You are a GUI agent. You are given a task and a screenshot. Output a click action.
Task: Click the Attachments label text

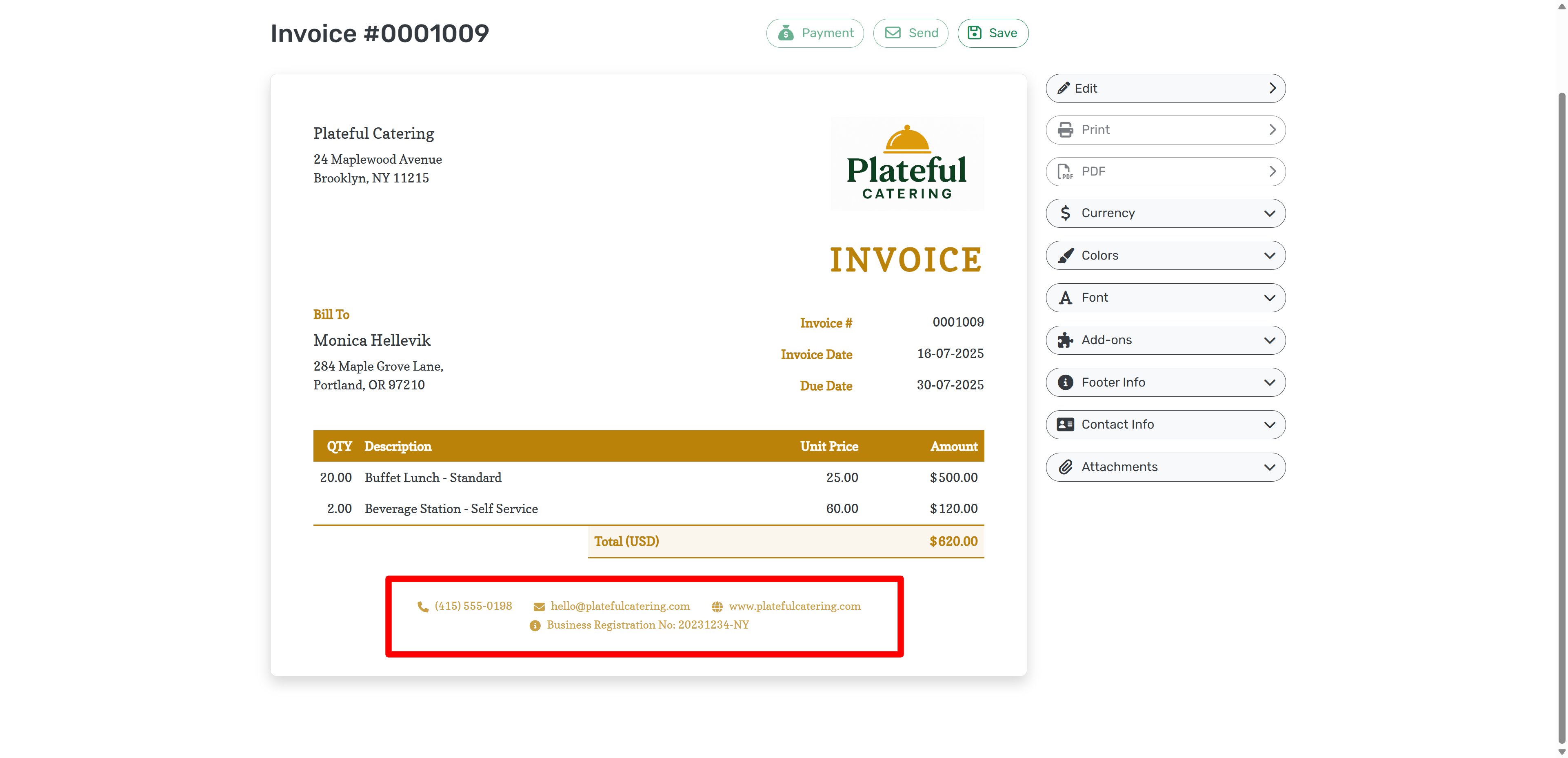(x=1119, y=467)
